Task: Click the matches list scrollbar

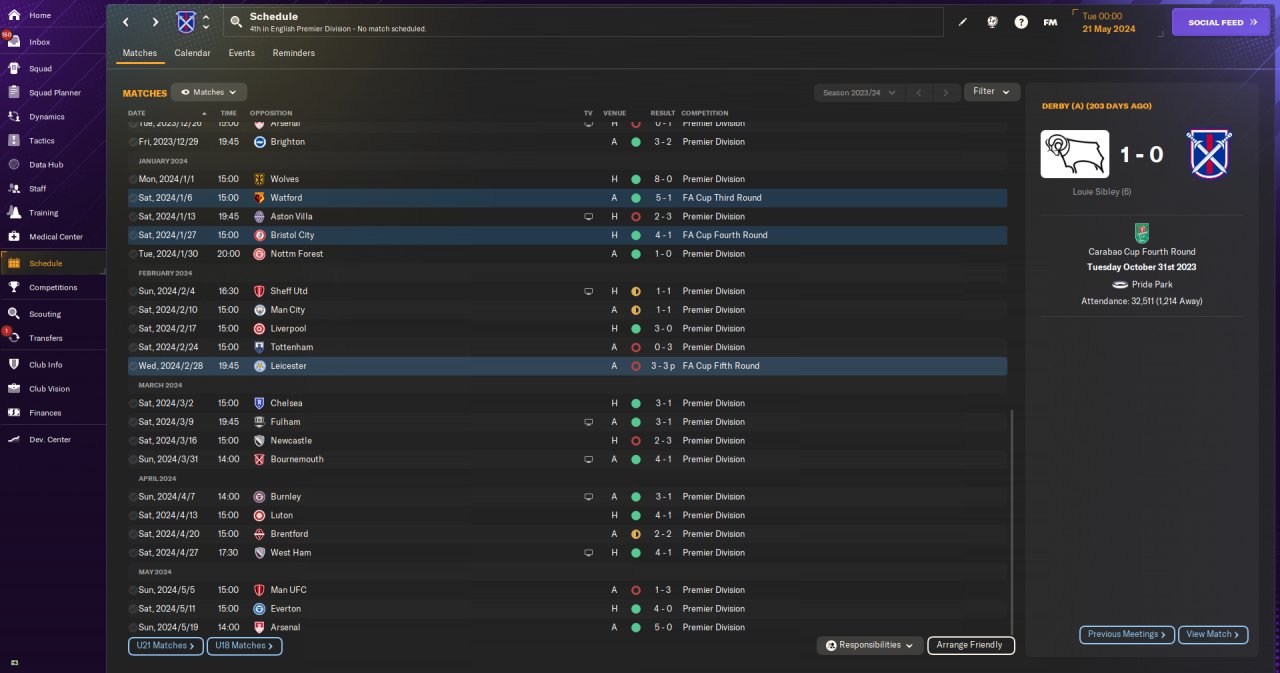Action: pyautogui.click(x=1012, y=520)
